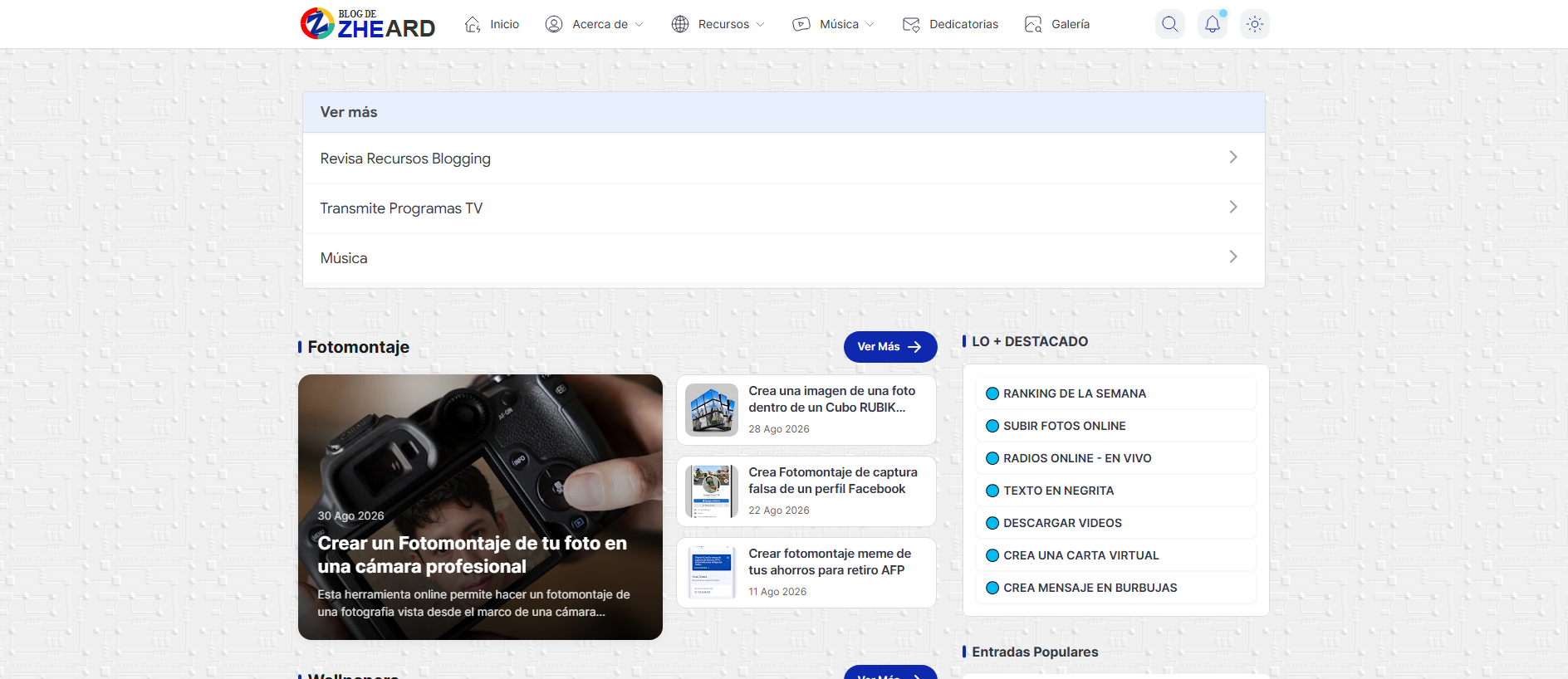Screen dimensions: 1568x679
Task: Open 'Crear fotomontaje meme' post title
Action: 830,562
